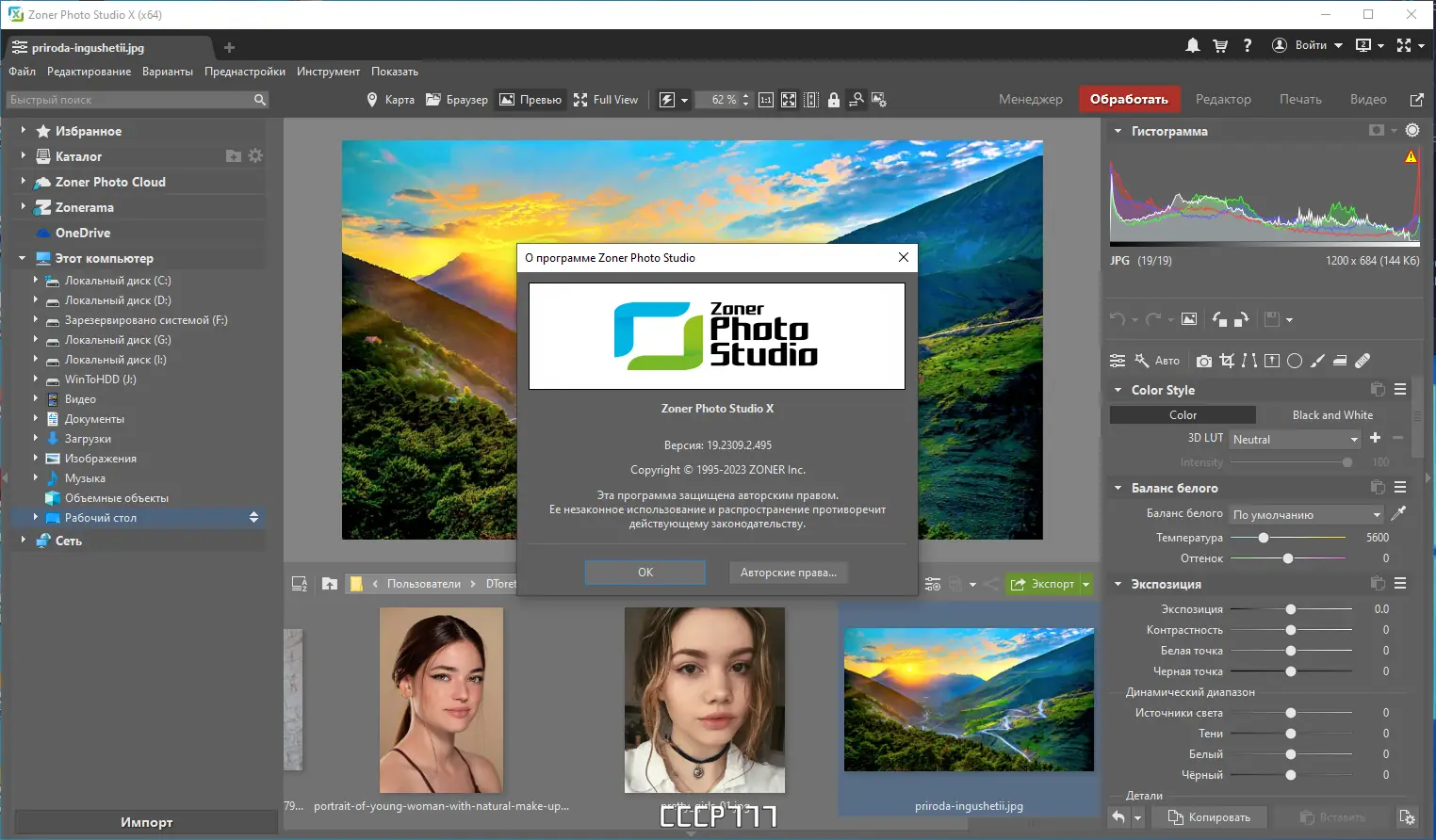Viewport: 1436px width, 840px height.
Task: Toggle the zoom lock padlock
Action: coord(834,100)
